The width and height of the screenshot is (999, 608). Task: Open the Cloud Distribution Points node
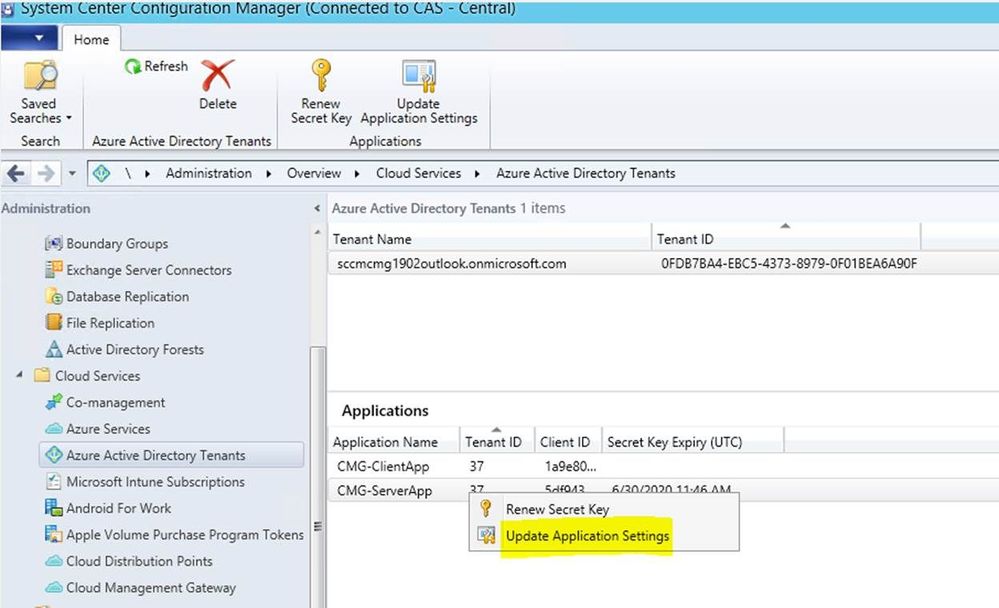tap(139, 561)
